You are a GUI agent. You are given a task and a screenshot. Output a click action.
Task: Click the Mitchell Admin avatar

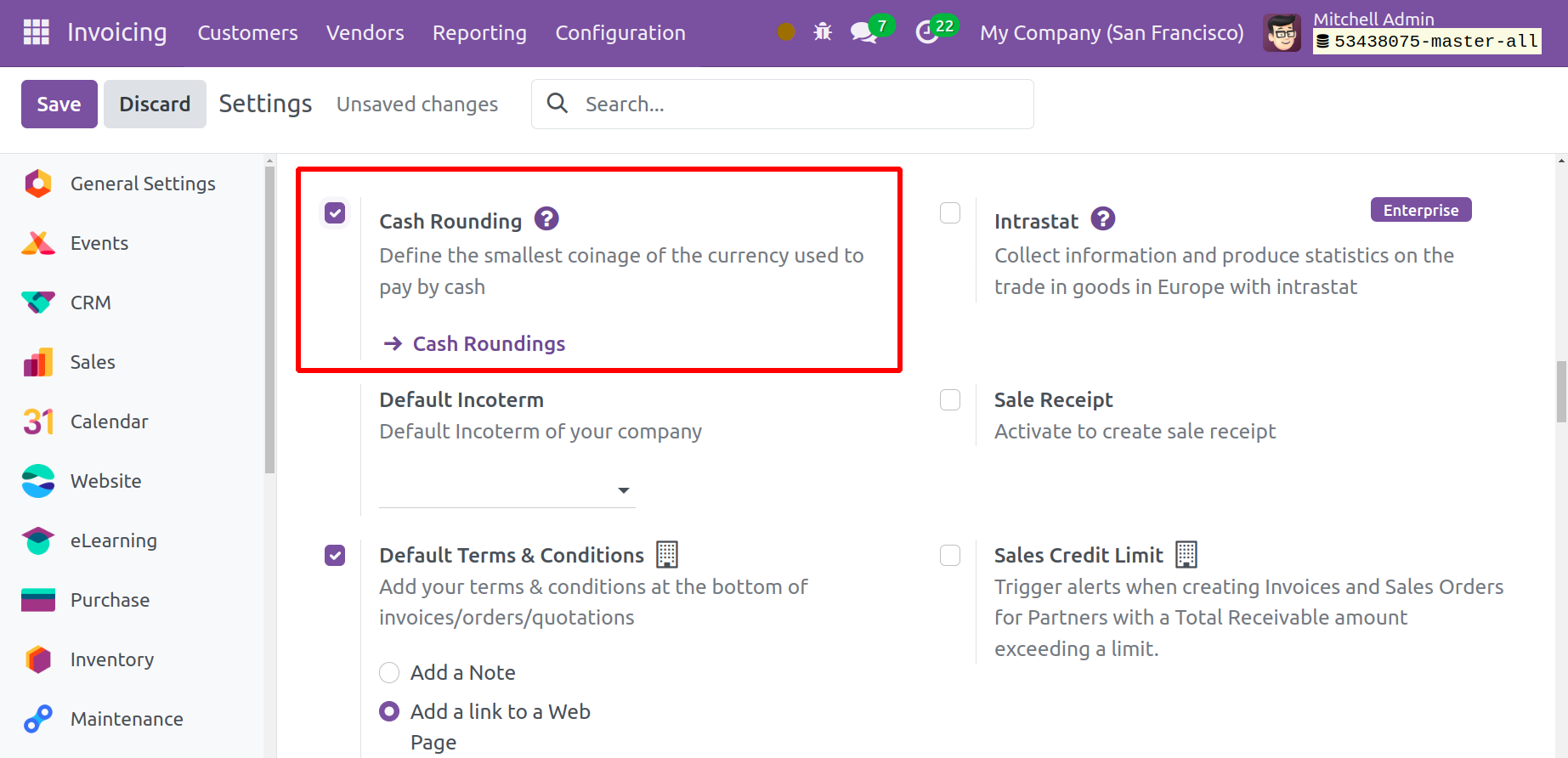(x=1282, y=33)
